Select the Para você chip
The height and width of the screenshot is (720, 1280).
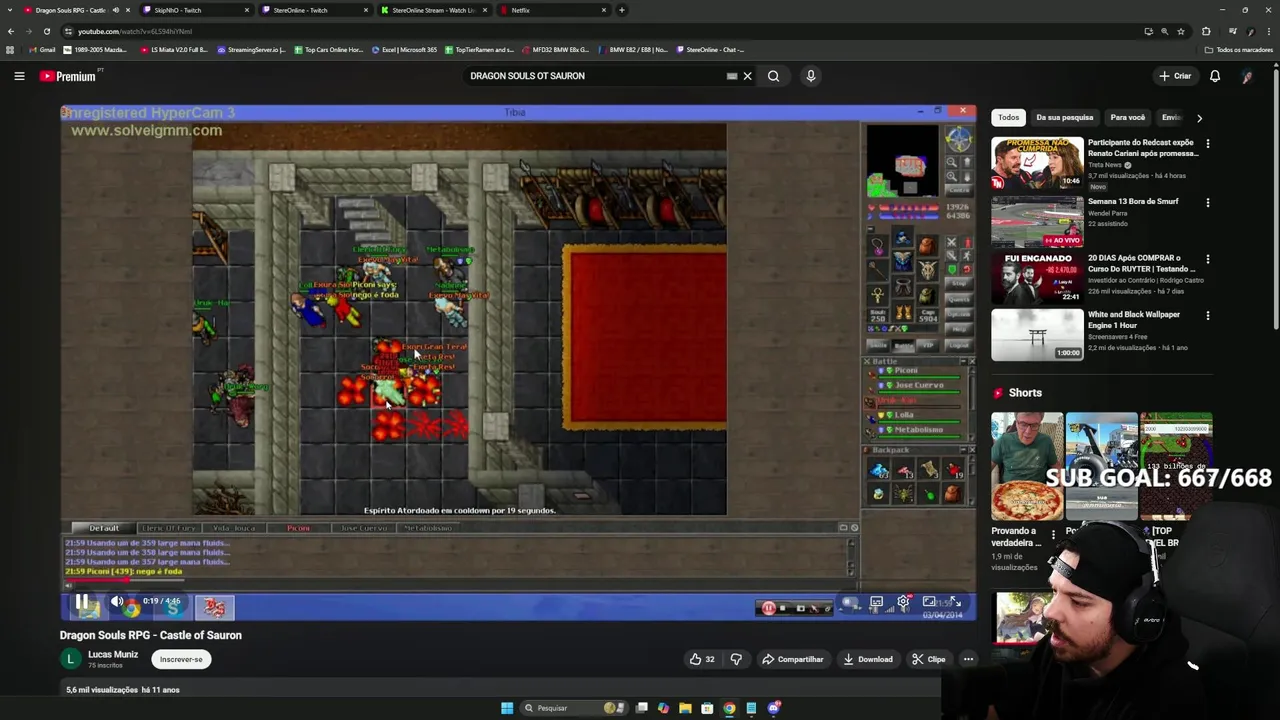(x=1127, y=117)
